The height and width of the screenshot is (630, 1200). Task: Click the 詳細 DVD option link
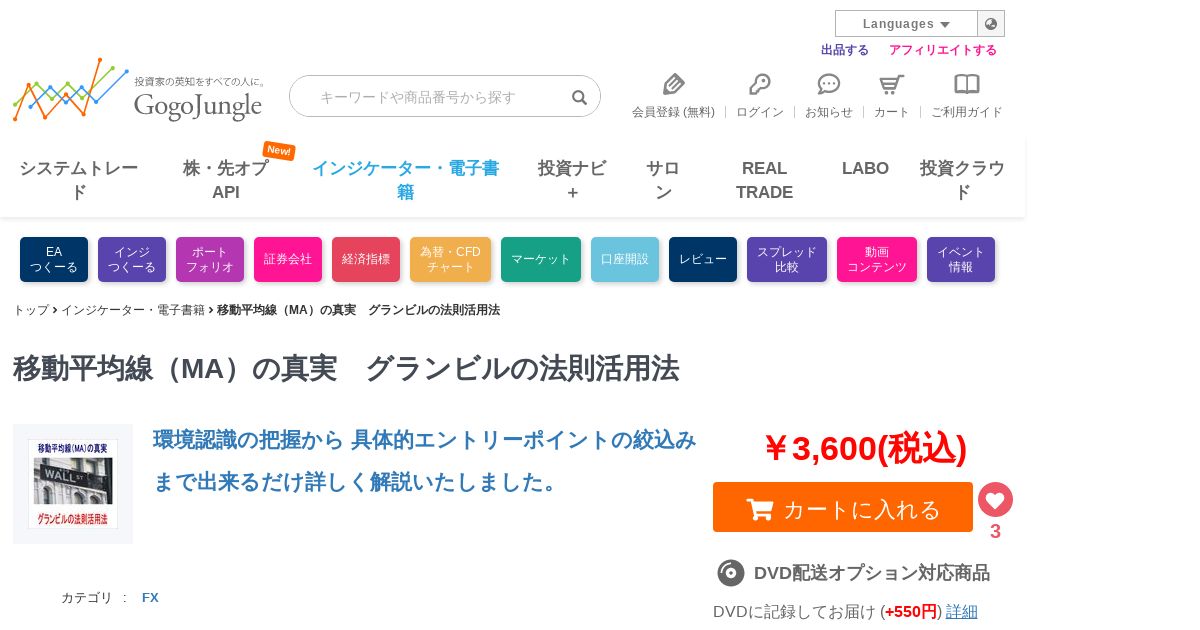(962, 611)
